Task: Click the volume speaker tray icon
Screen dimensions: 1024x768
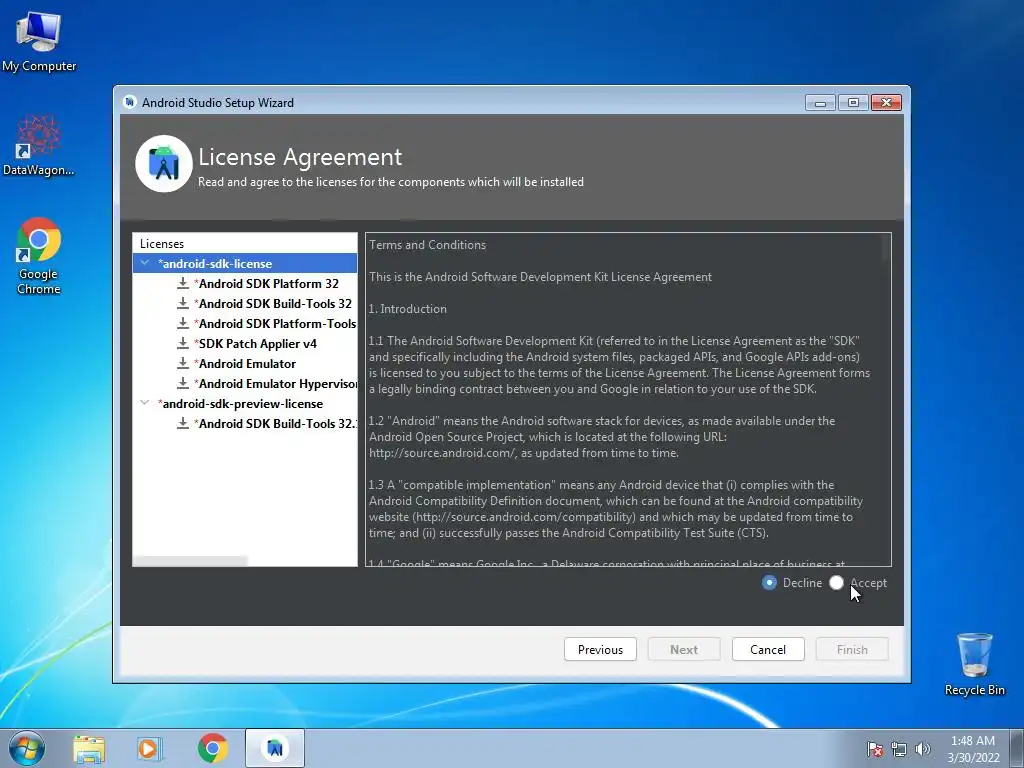Action: tap(923, 749)
